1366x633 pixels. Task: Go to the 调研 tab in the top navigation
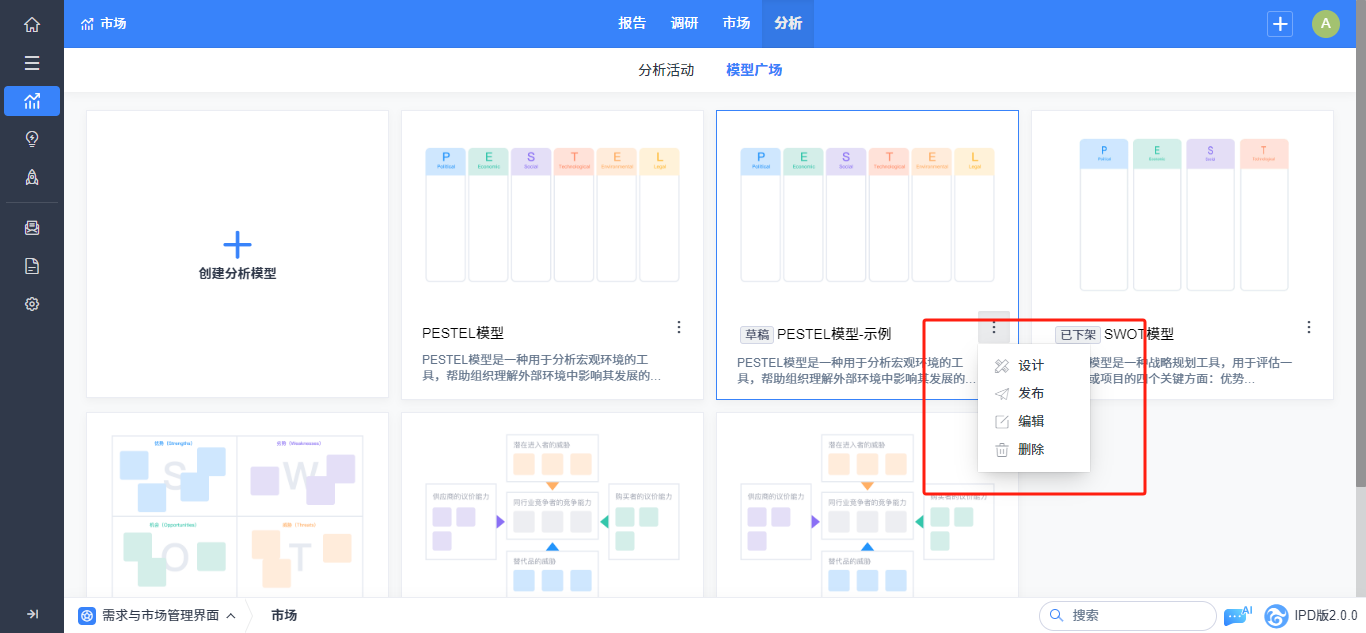pyautogui.click(x=685, y=24)
